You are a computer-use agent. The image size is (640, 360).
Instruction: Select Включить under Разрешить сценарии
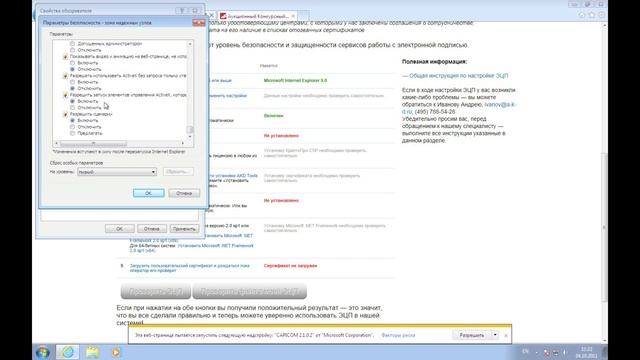pos(72,120)
